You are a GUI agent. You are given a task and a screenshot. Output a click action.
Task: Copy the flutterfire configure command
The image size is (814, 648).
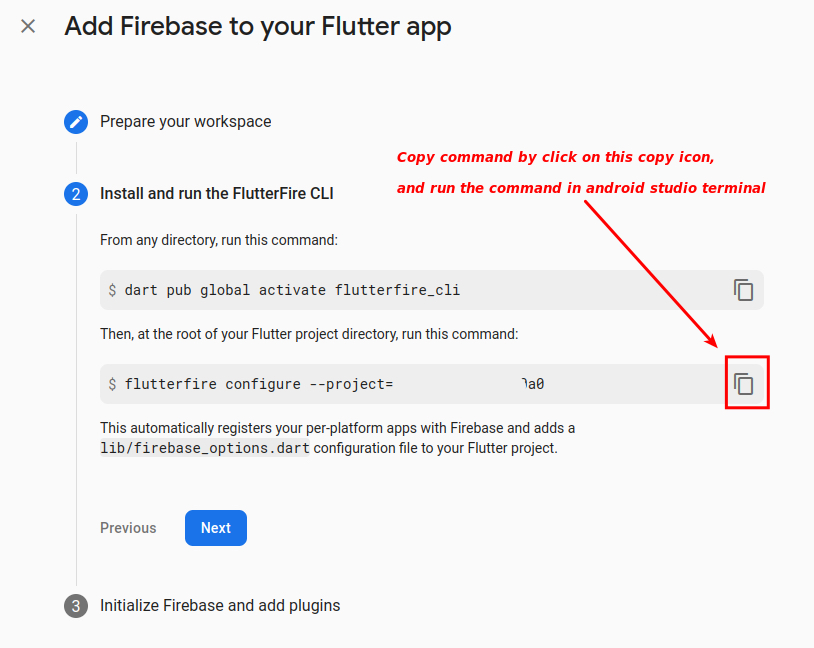[x=743, y=384]
